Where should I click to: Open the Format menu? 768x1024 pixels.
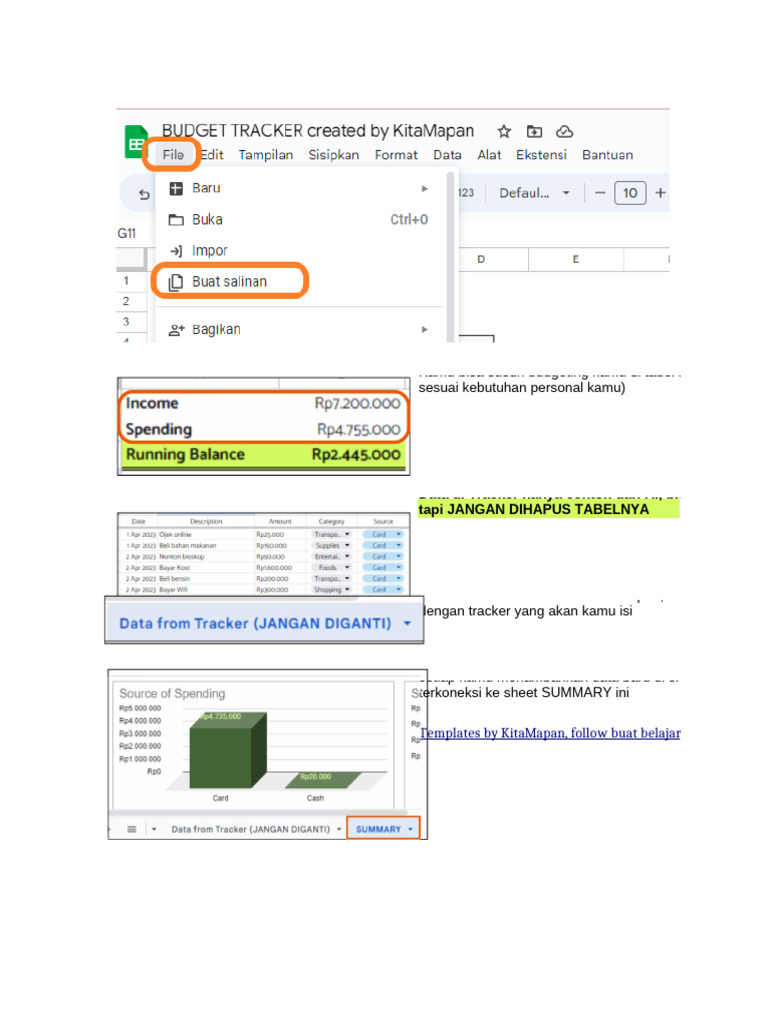click(396, 155)
